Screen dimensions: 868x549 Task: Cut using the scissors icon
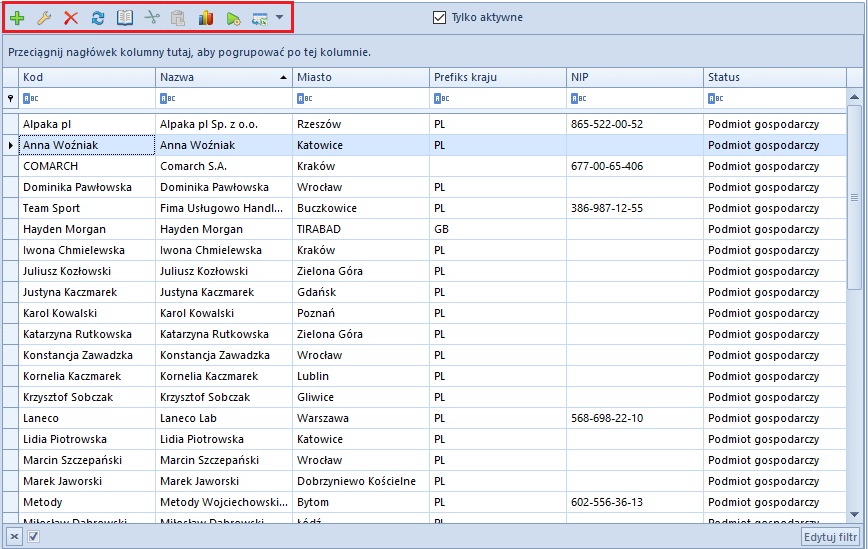pyautogui.click(x=152, y=18)
